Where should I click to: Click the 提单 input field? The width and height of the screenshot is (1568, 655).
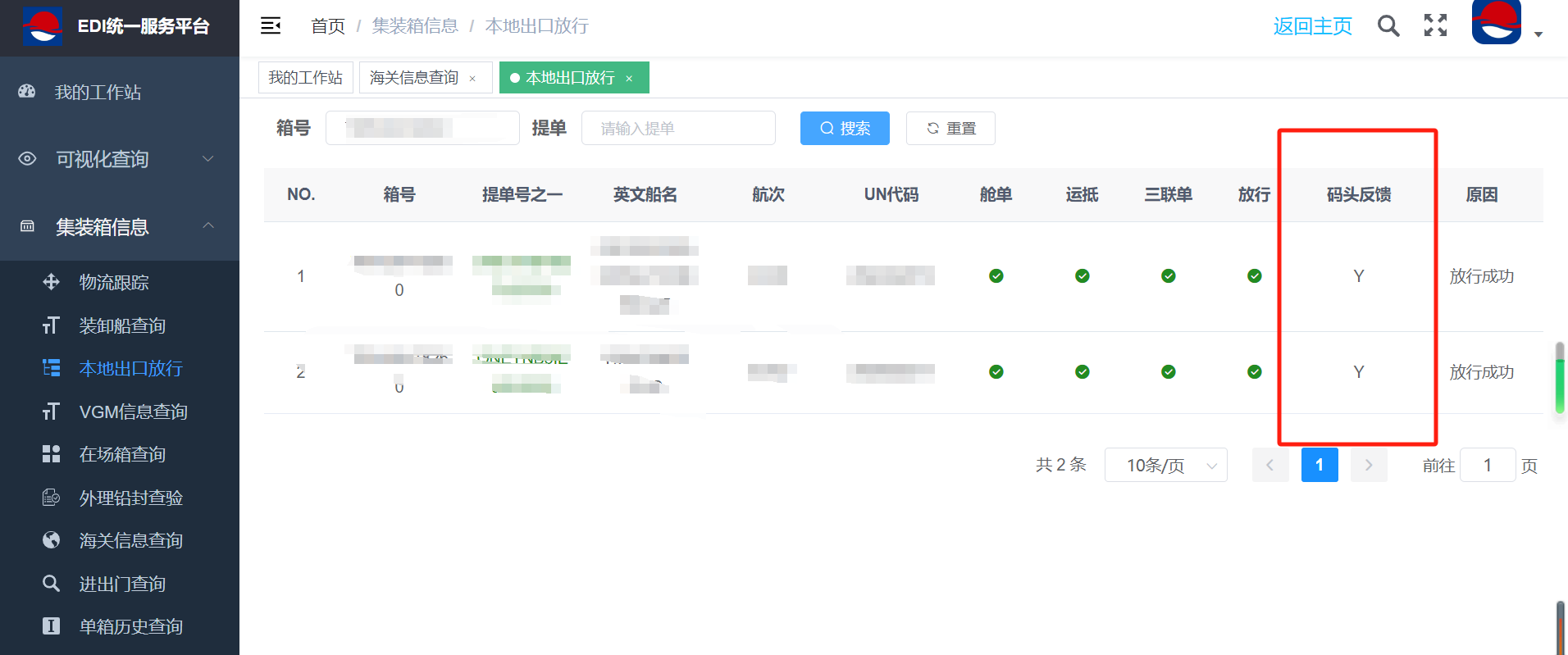[x=677, y=129]
